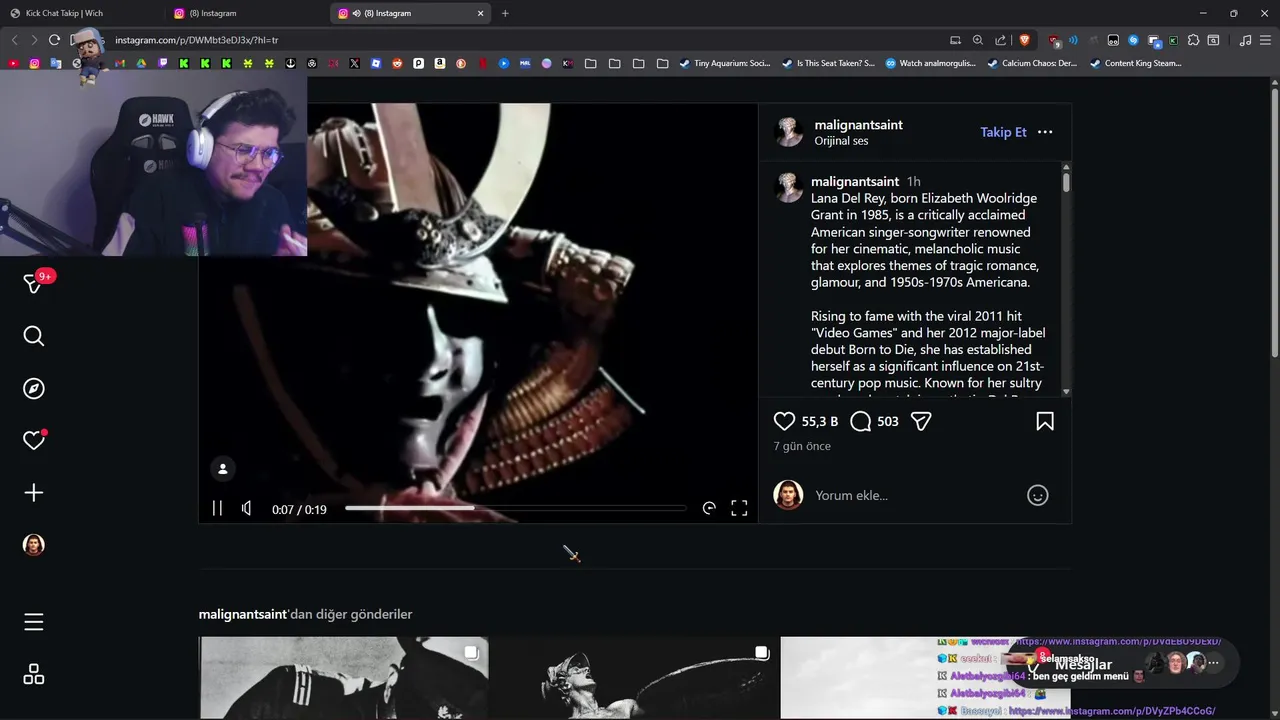Open the Meta apps grid icon
1280x720 pixels.
[34, 675]
